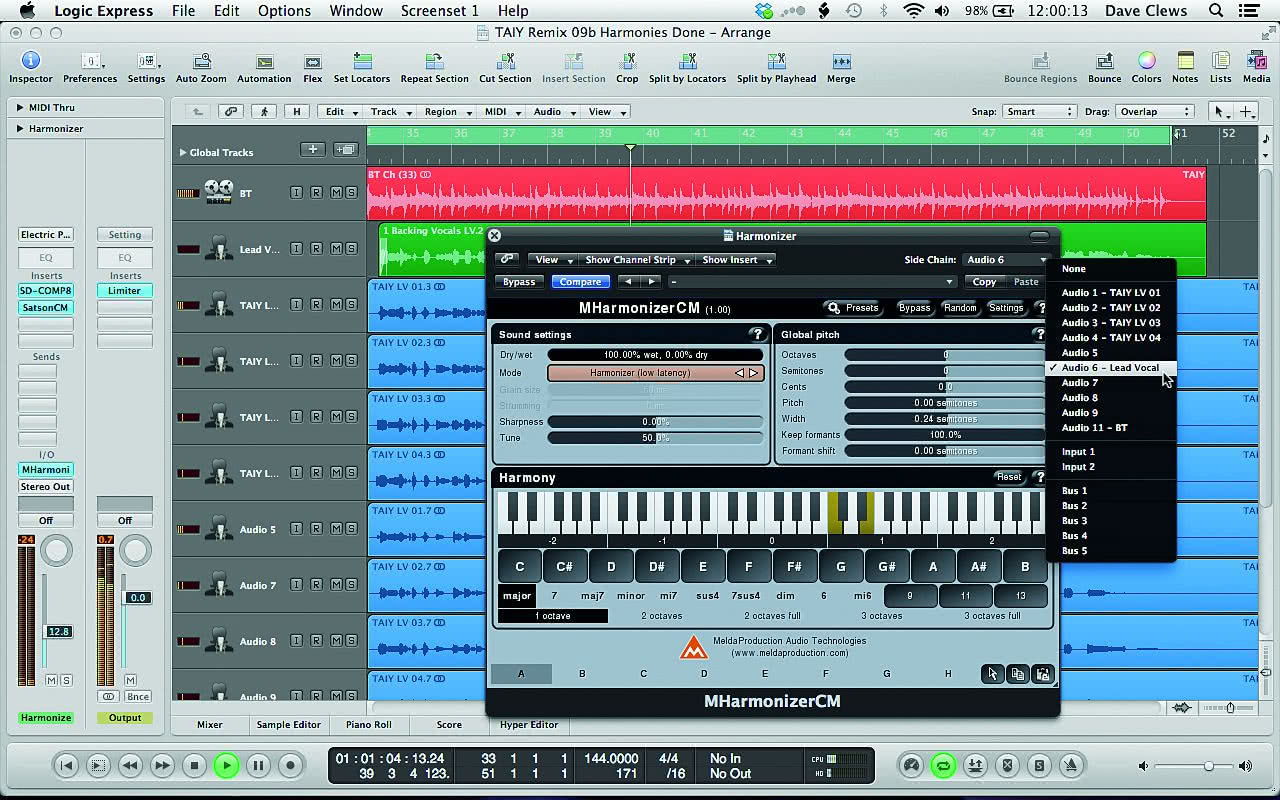This screenshot has width=1280, height=800.
Task: Click the G# note button in Harmony
Action: click(886, 566)
